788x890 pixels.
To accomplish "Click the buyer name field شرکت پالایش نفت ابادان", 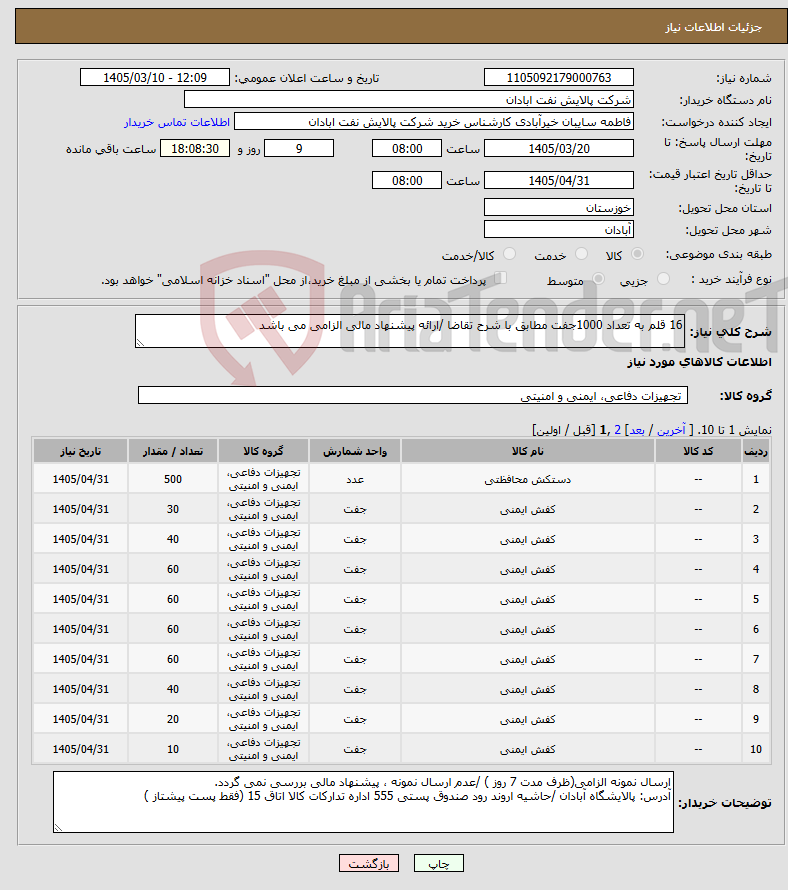I will point(409,99).
